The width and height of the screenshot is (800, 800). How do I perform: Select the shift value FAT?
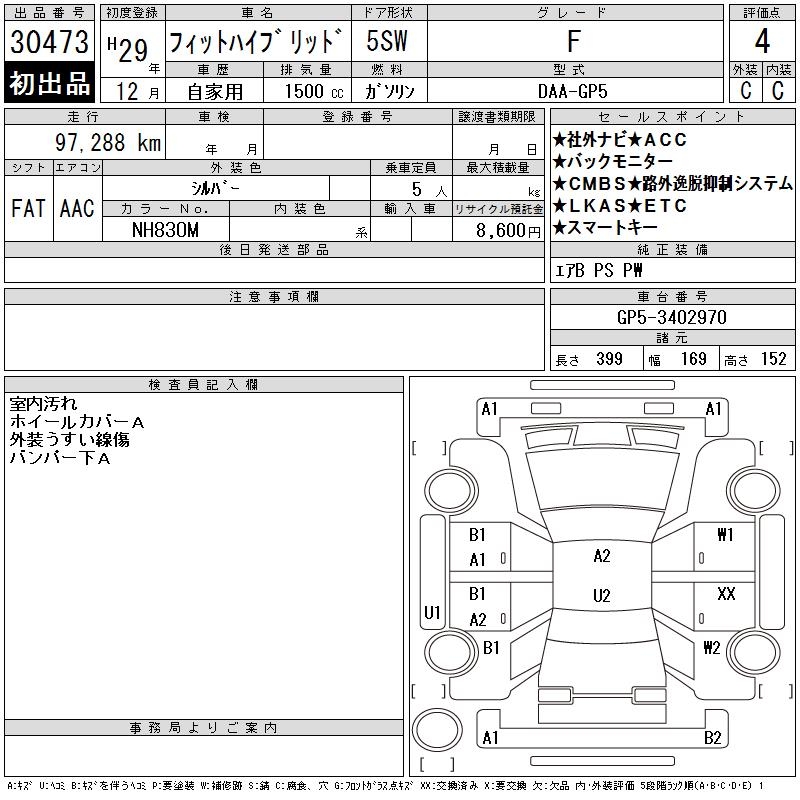(28, 208)
